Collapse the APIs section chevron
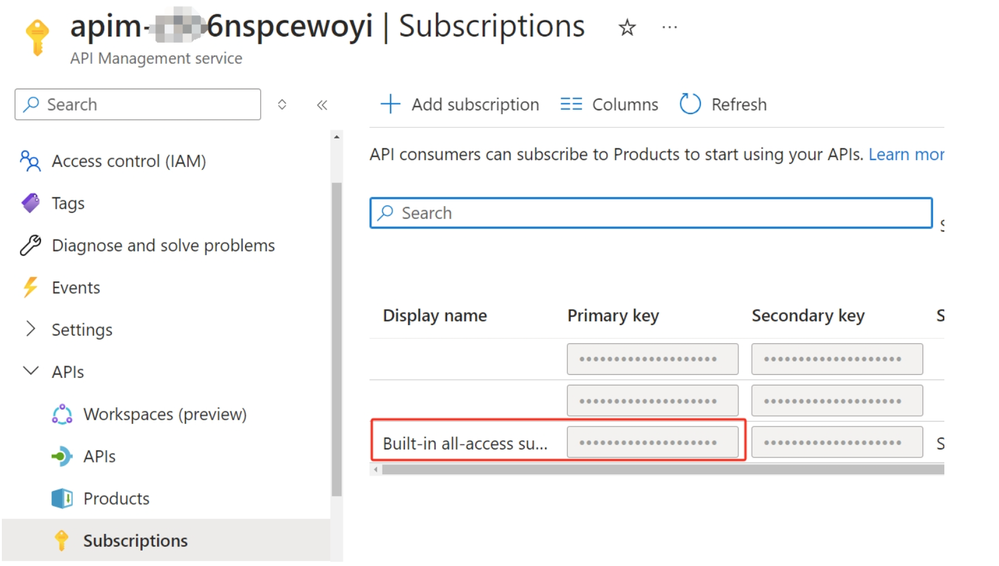Viewport: 999px width, 566px height. [30, 371]
